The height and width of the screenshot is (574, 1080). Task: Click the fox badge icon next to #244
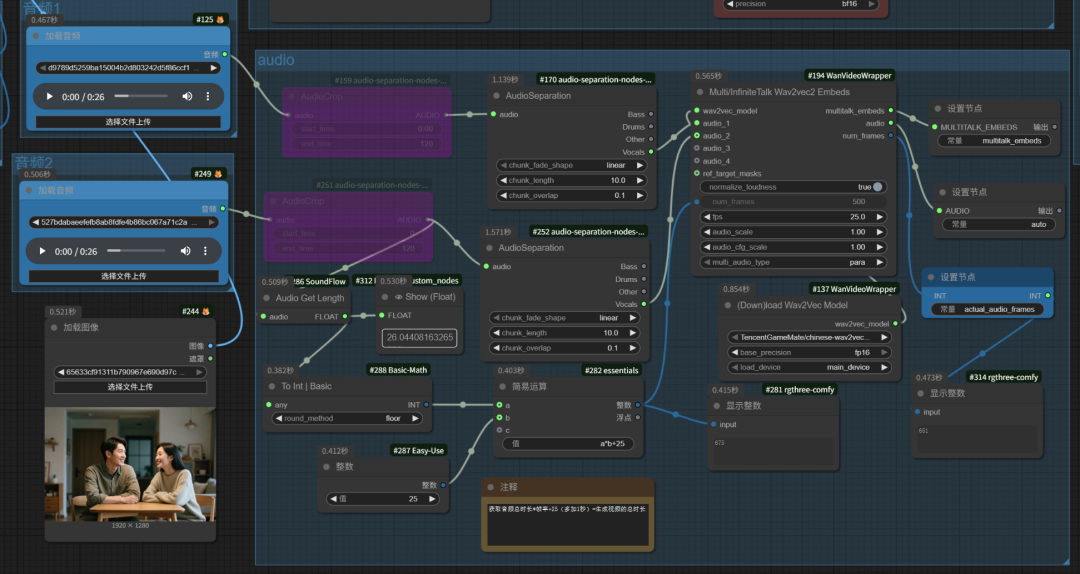pyautogui.click(x=205, y=311)
